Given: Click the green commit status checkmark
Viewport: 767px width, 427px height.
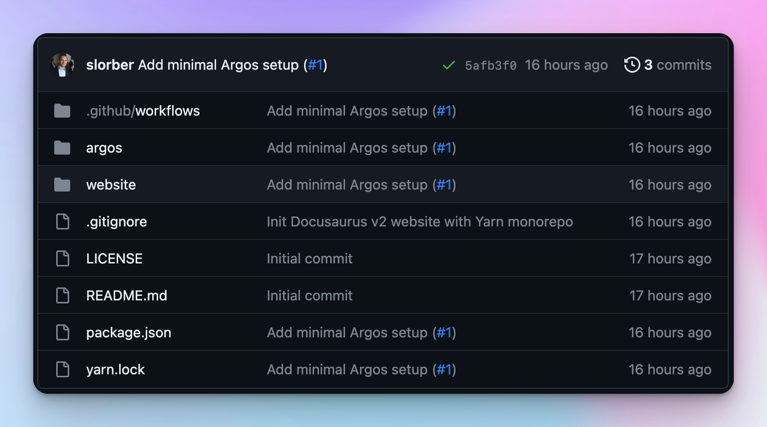Looking at the screenshot, I should click(448, 65).
